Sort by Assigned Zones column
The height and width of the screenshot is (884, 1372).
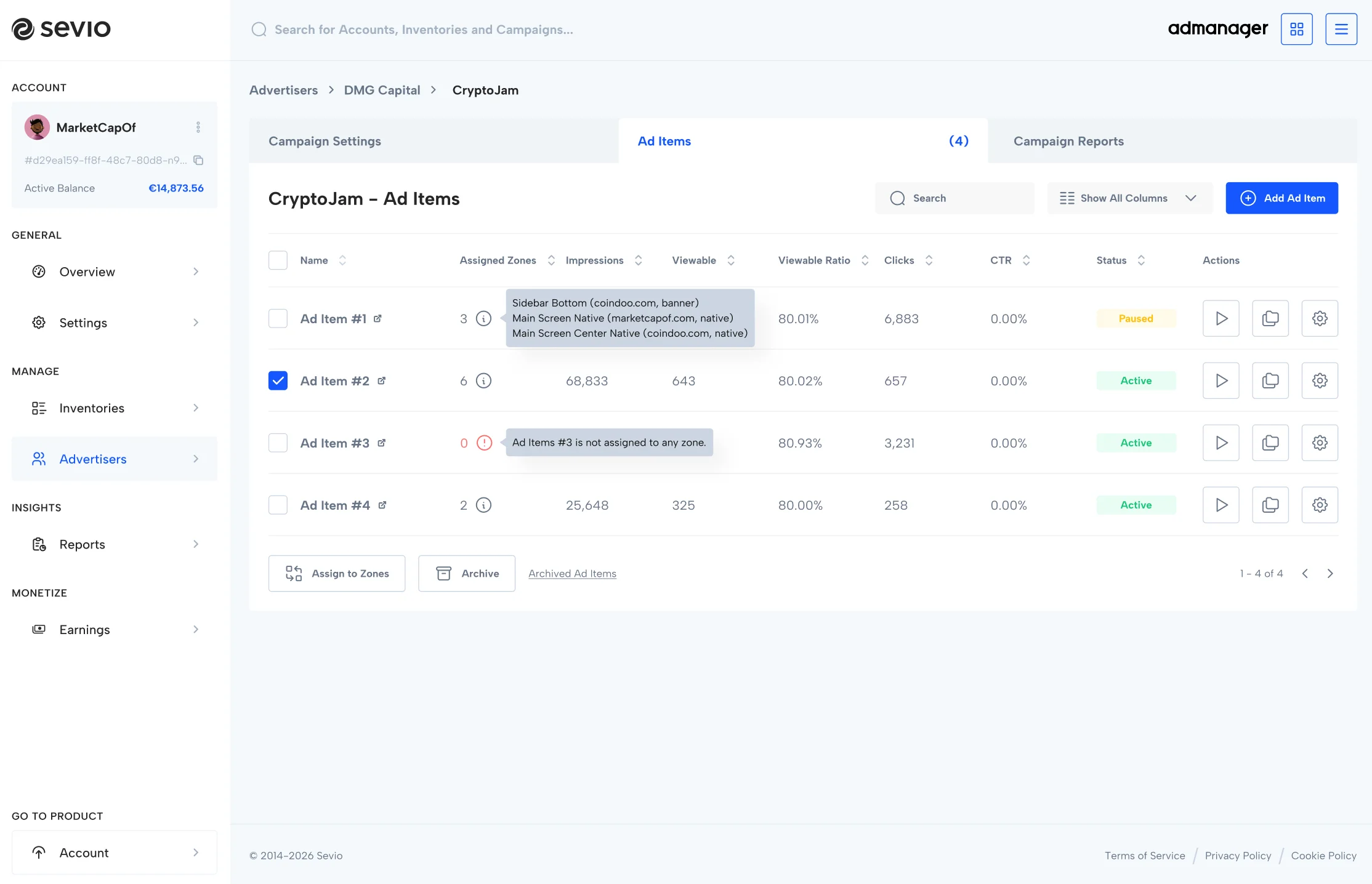pyautogui.click(x=551, y=260)
